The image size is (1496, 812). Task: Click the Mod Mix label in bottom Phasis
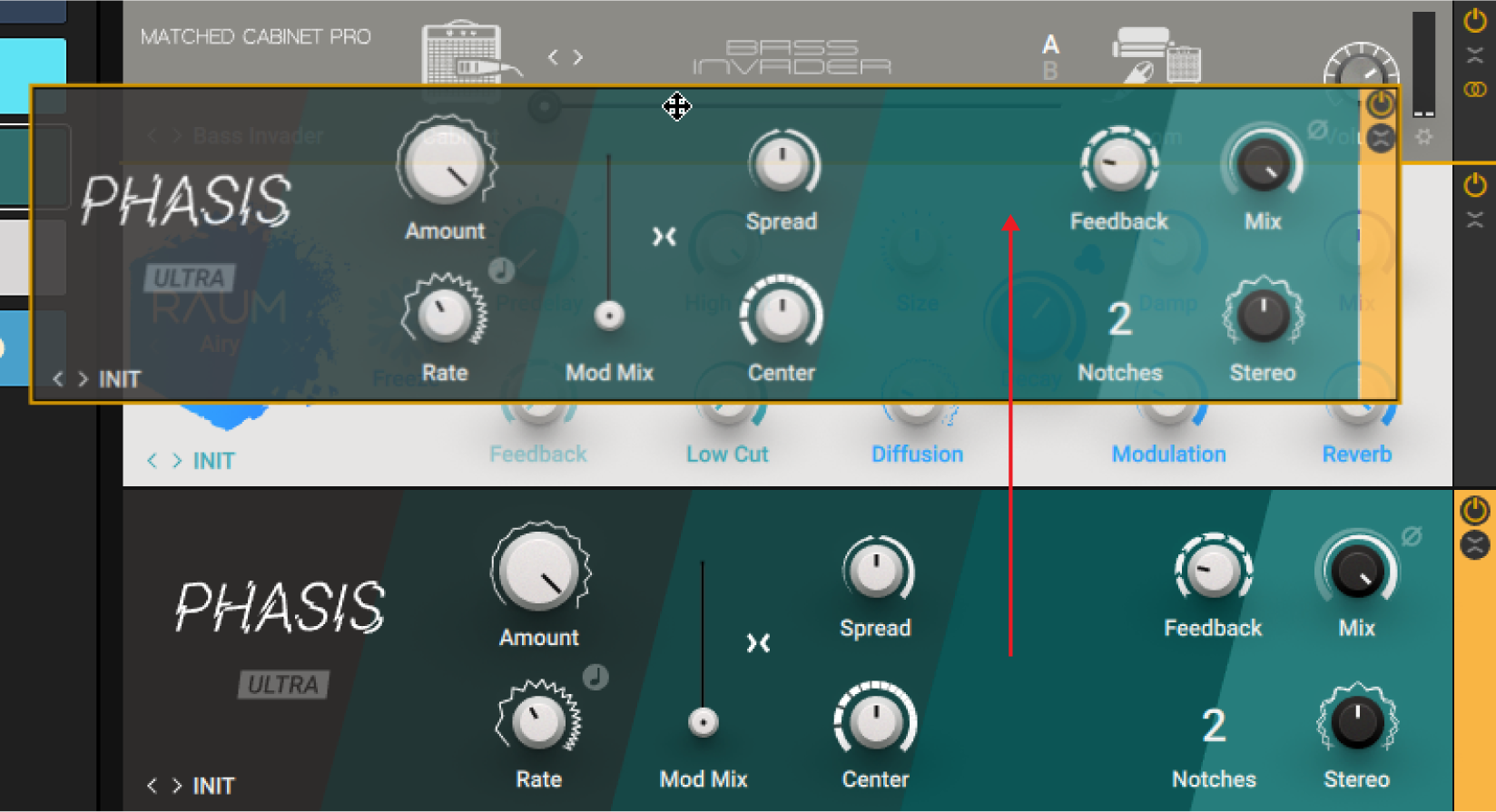703,779
